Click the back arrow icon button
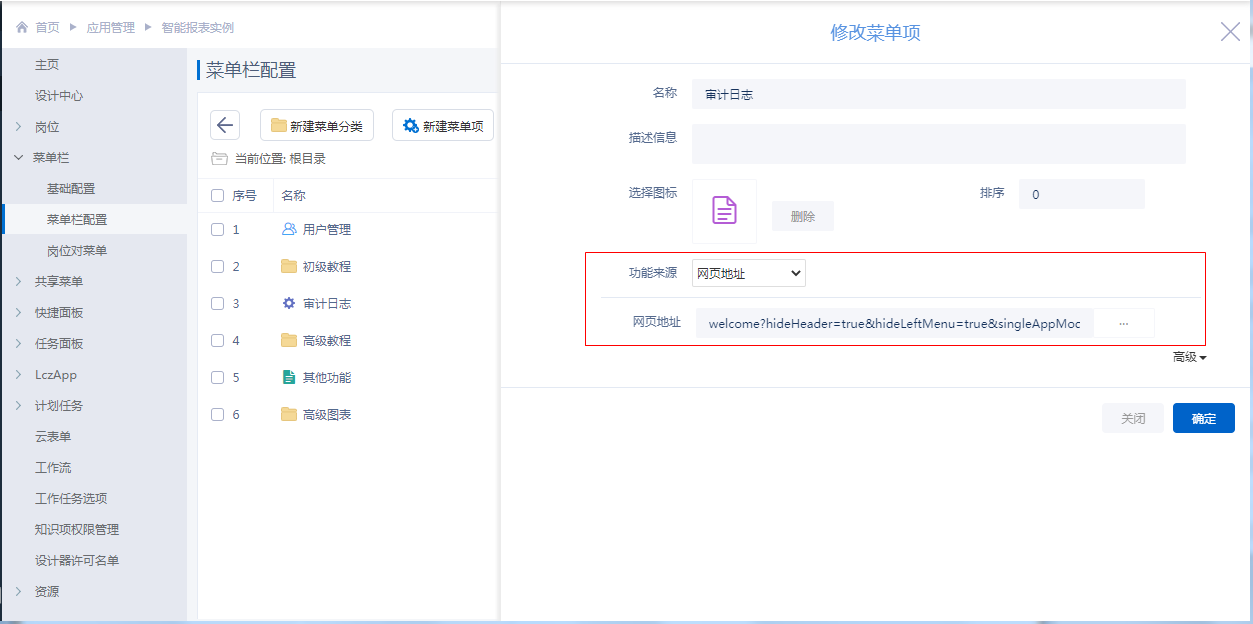Viewport: 1253px width, 624px height. [x=225, y=125]
